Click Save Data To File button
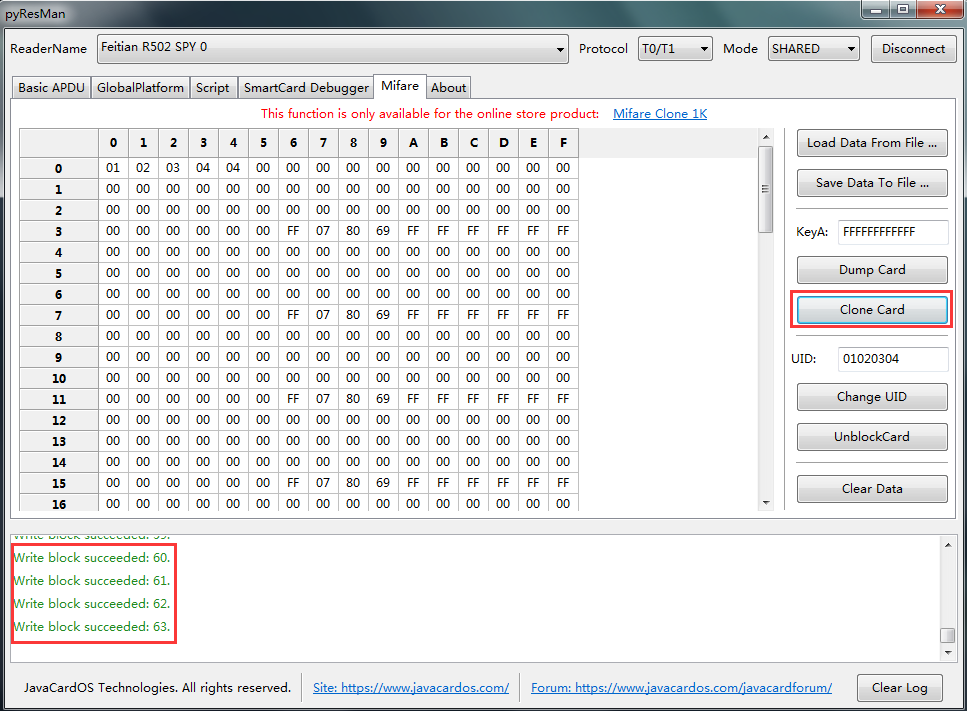967x711 pixels. (871, 183)
